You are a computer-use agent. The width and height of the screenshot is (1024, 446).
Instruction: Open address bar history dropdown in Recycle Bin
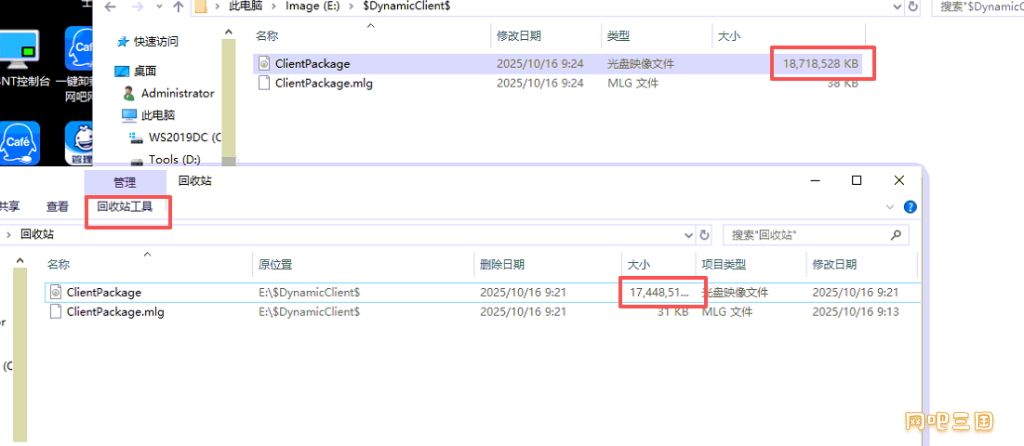coord(687,234)
